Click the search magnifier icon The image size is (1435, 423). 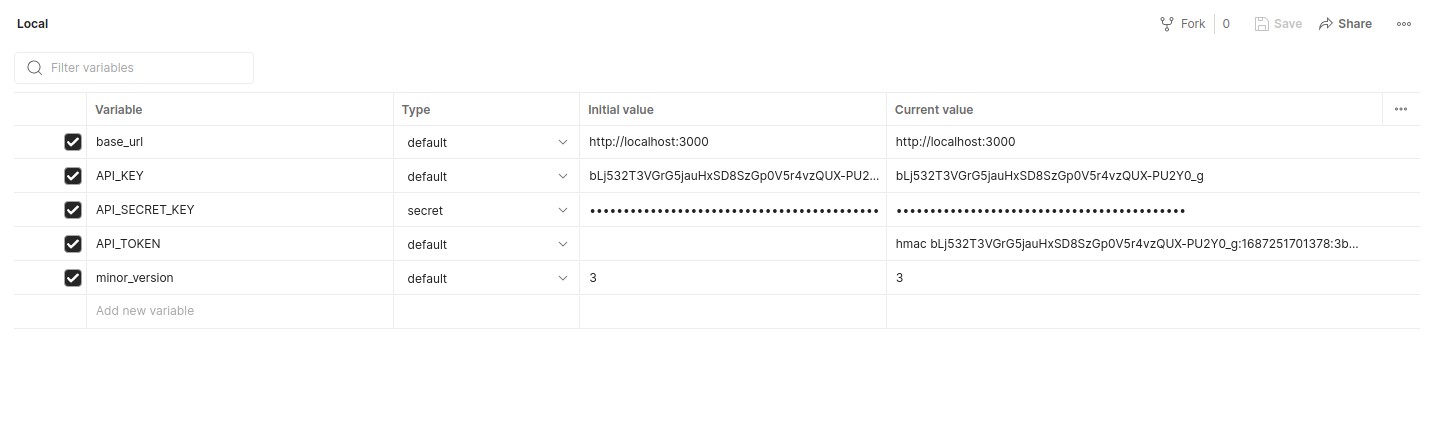(35, 68)
